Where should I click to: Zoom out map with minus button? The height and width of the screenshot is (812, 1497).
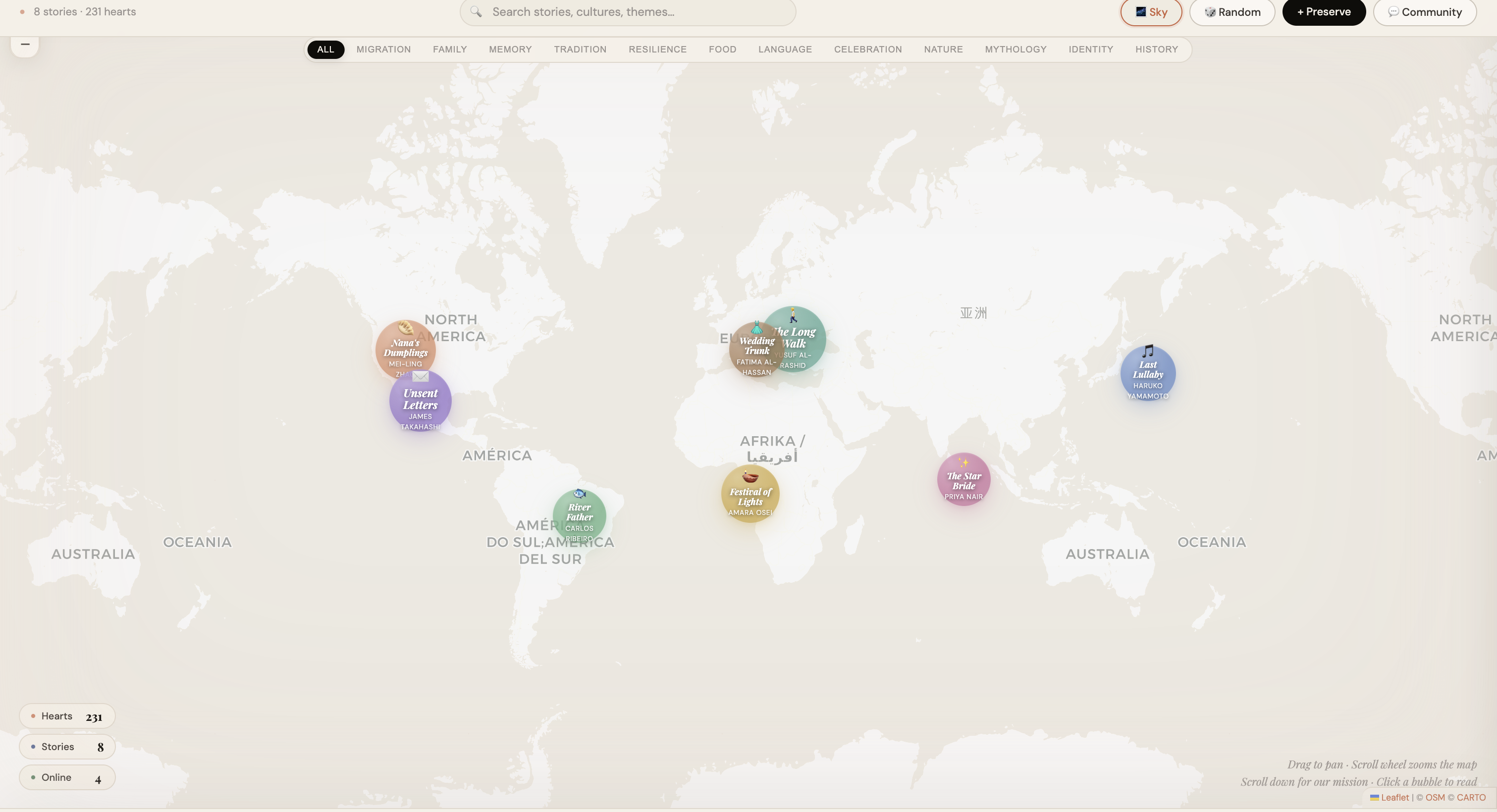(x=25, y=45)
